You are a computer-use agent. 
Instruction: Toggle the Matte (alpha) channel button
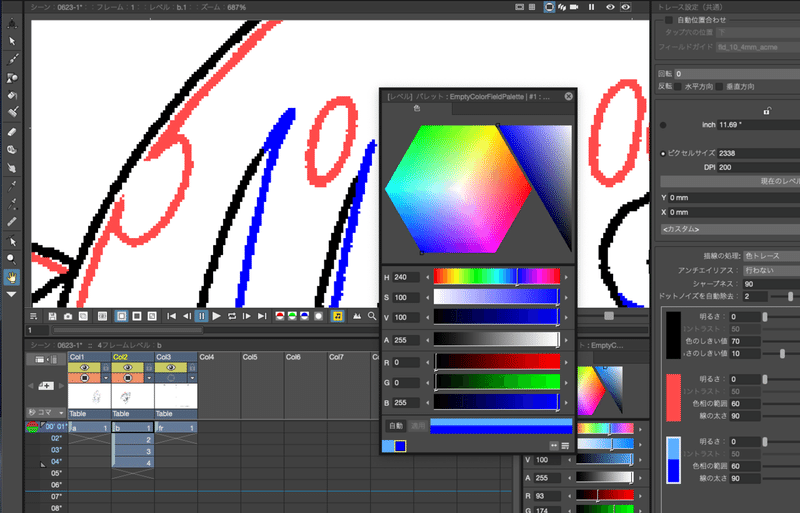(x=319, y=316)
